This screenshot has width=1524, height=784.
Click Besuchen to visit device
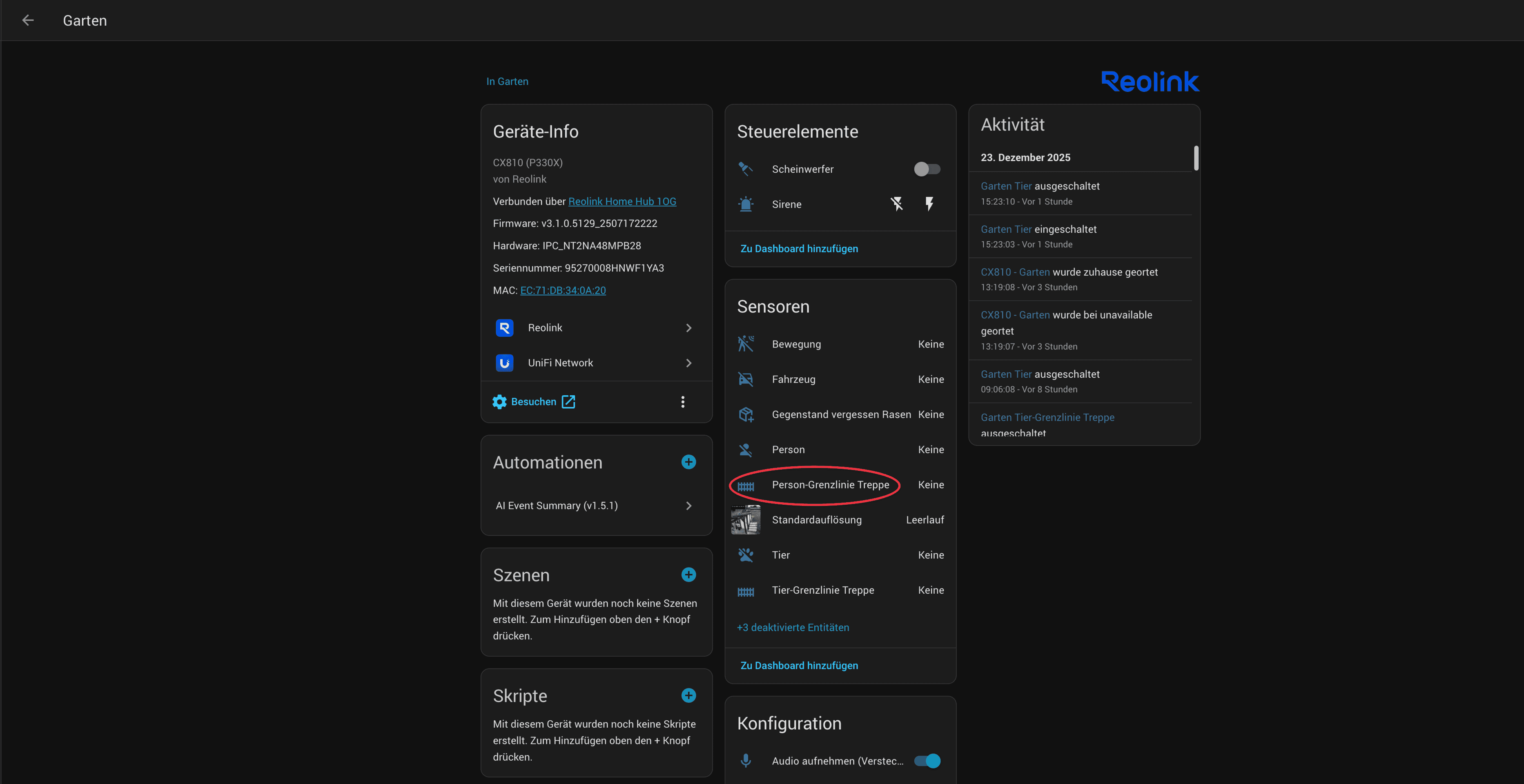tap(534, 402)
